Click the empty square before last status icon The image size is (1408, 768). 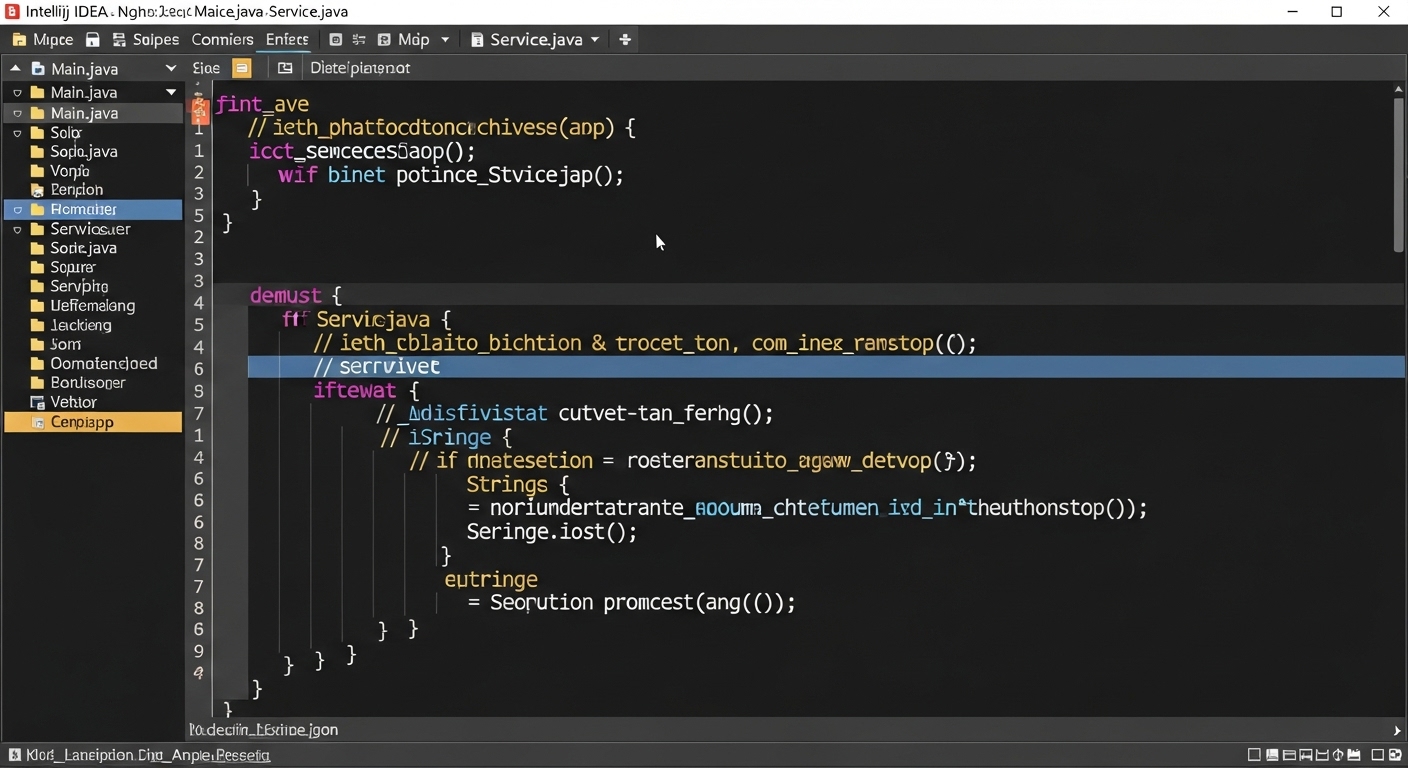click(x=1377, y=755)
